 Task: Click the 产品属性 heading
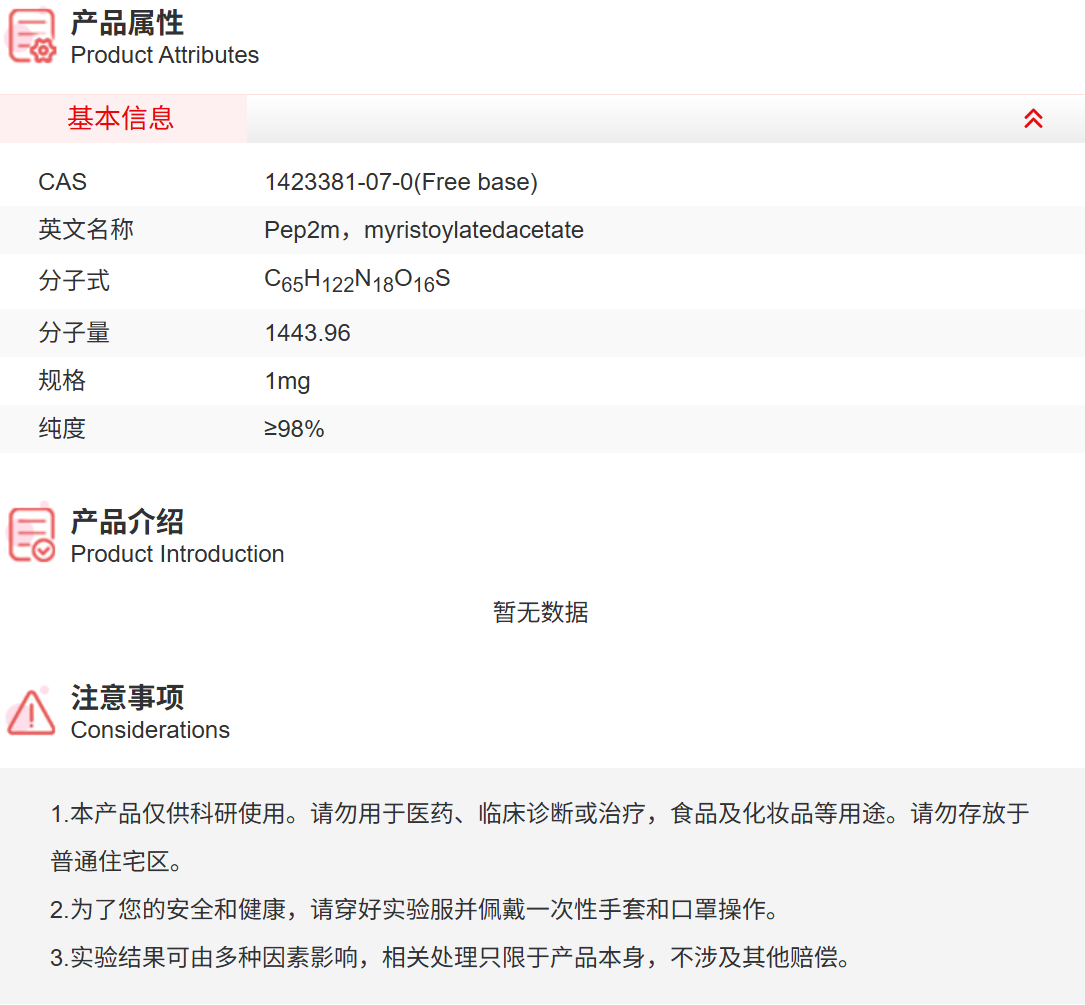click(x=127, y=23)
